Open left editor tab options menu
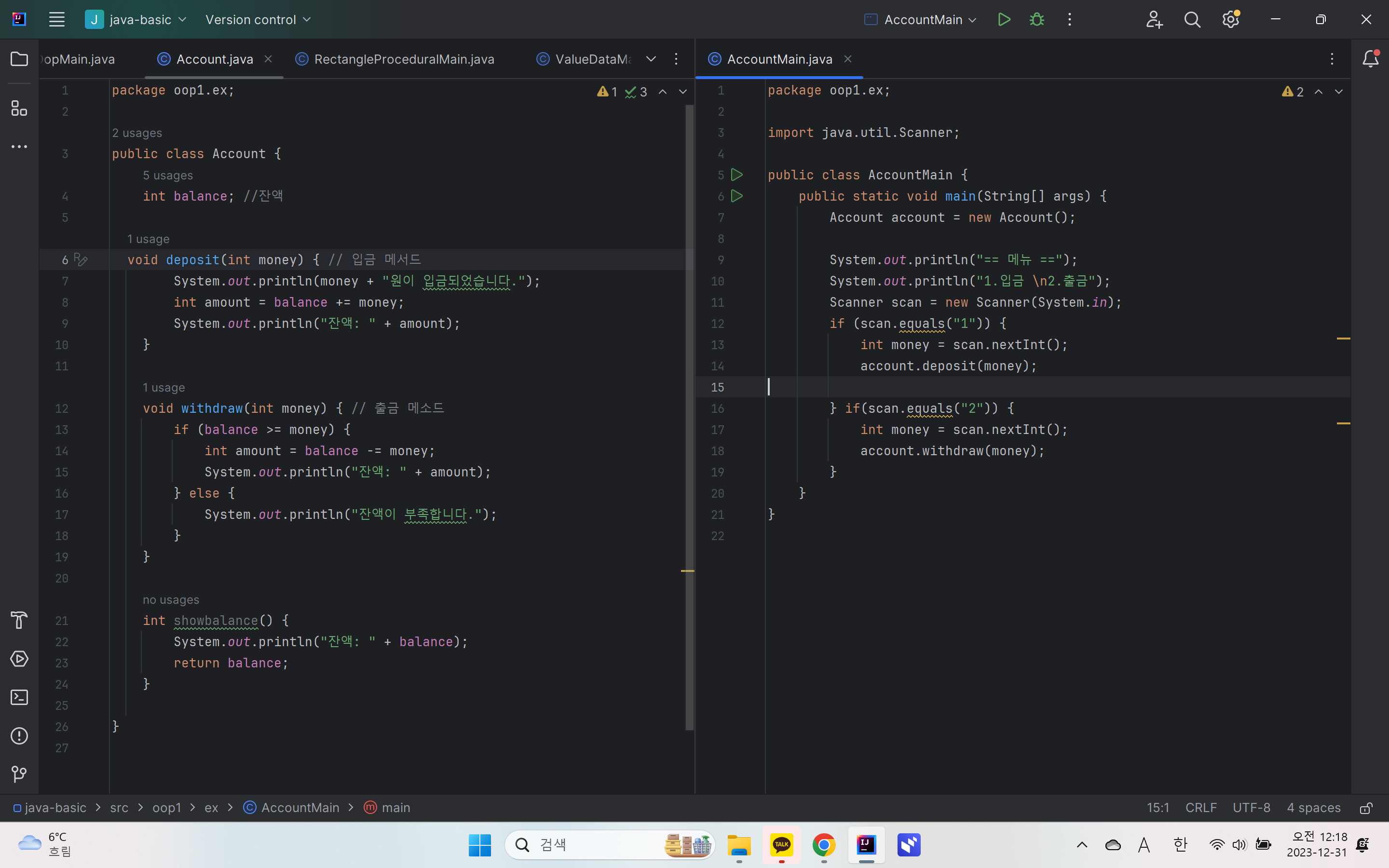 coord(676,59)
